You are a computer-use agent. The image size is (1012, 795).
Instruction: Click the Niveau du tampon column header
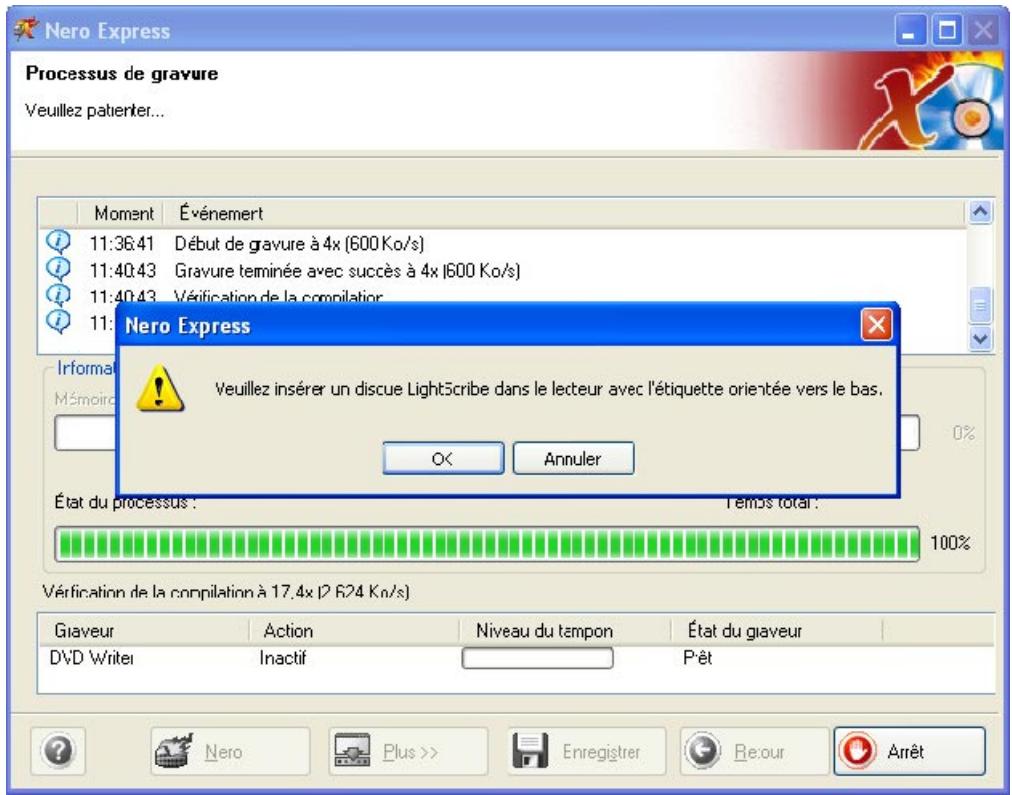[x=565, y=630]
